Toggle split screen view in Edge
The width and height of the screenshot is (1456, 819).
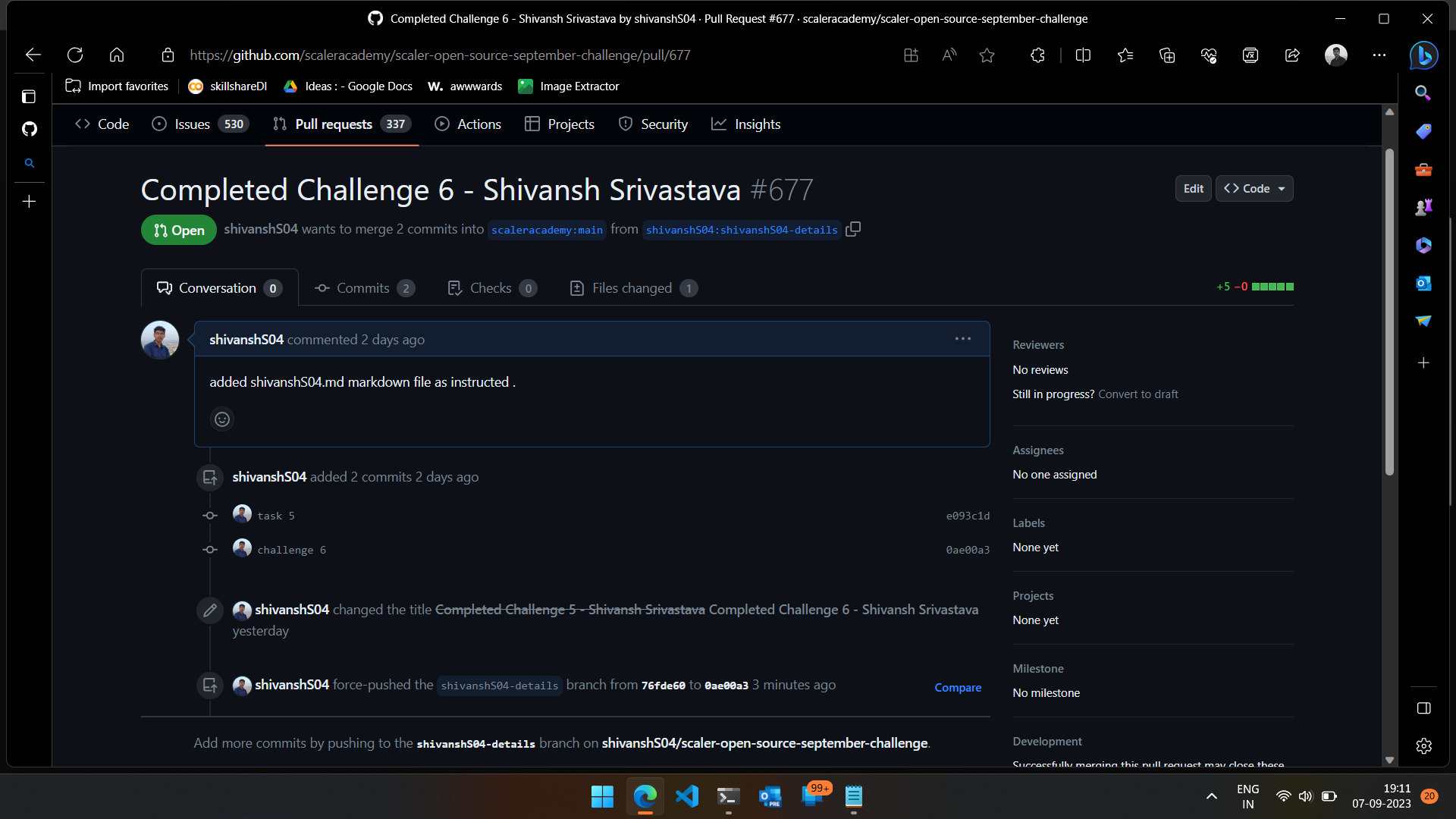(1083, 55)
